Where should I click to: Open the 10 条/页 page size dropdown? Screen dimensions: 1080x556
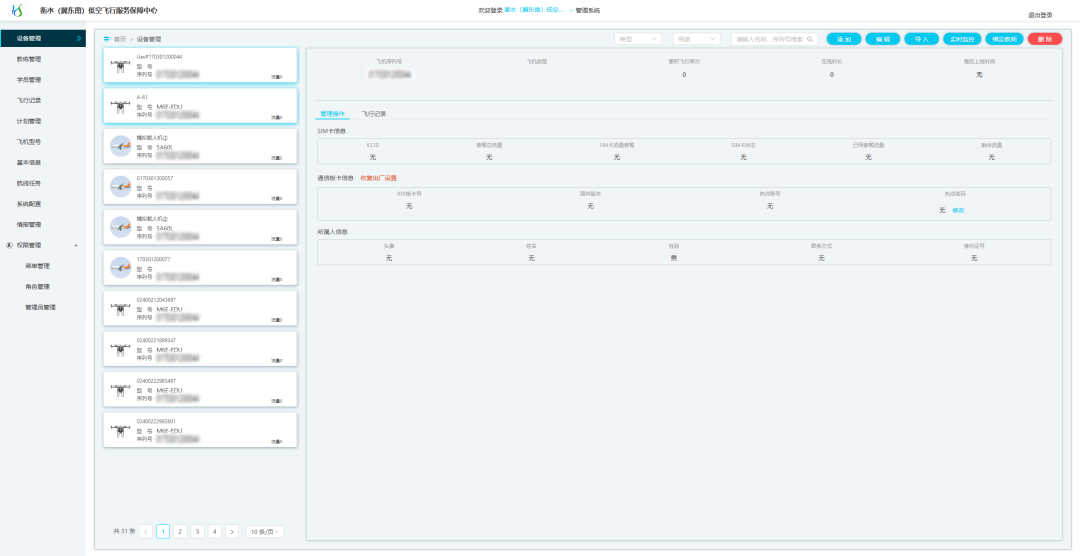265,532
